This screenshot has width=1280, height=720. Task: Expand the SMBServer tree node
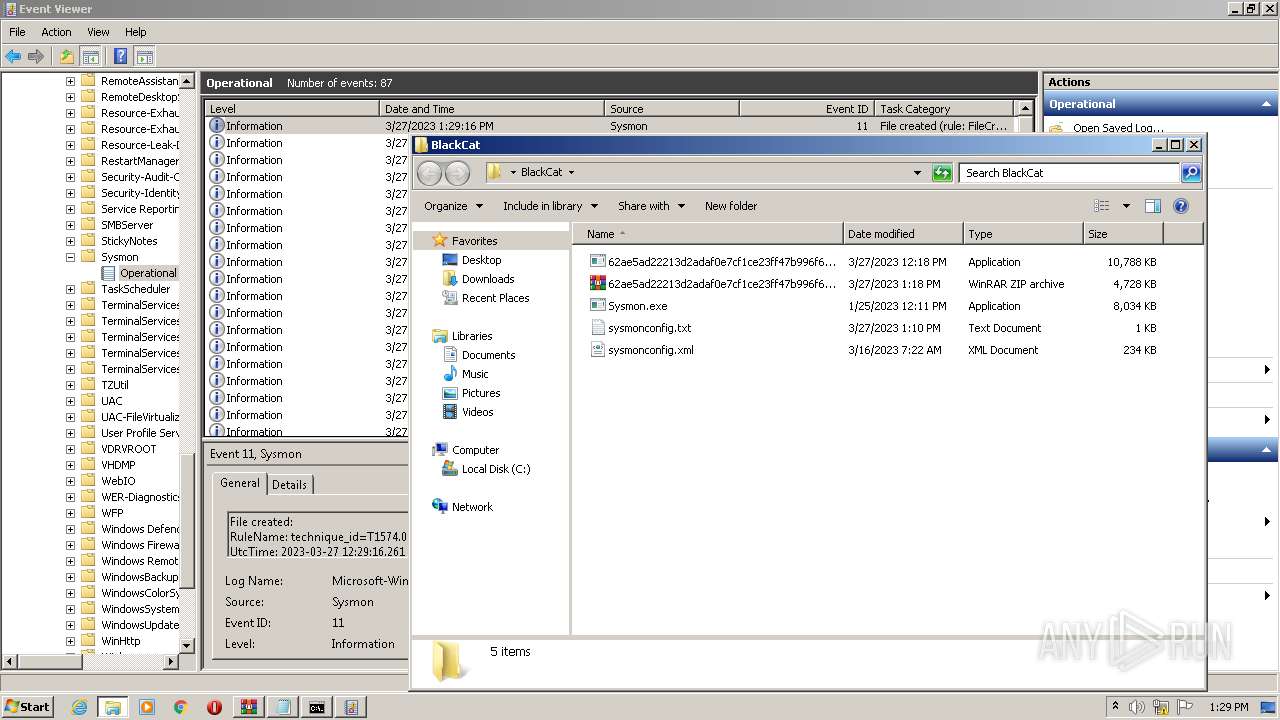70,225
